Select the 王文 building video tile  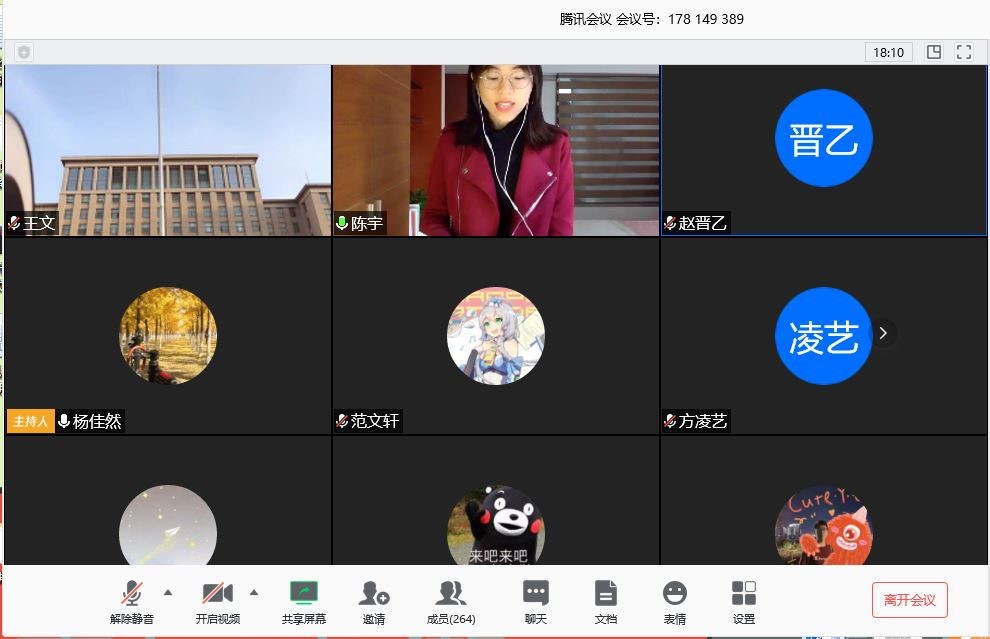[167, 150]
